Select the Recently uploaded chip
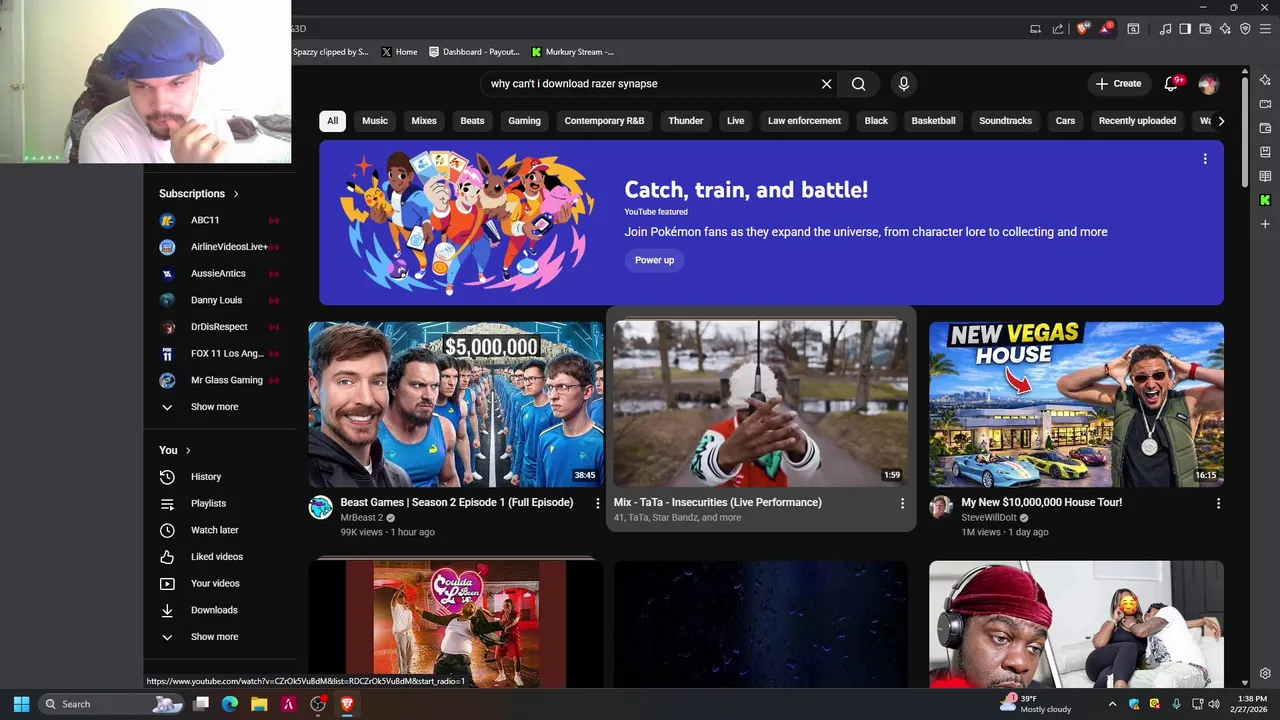This screenshot has height=720, width=1280. click(1137, 121)
